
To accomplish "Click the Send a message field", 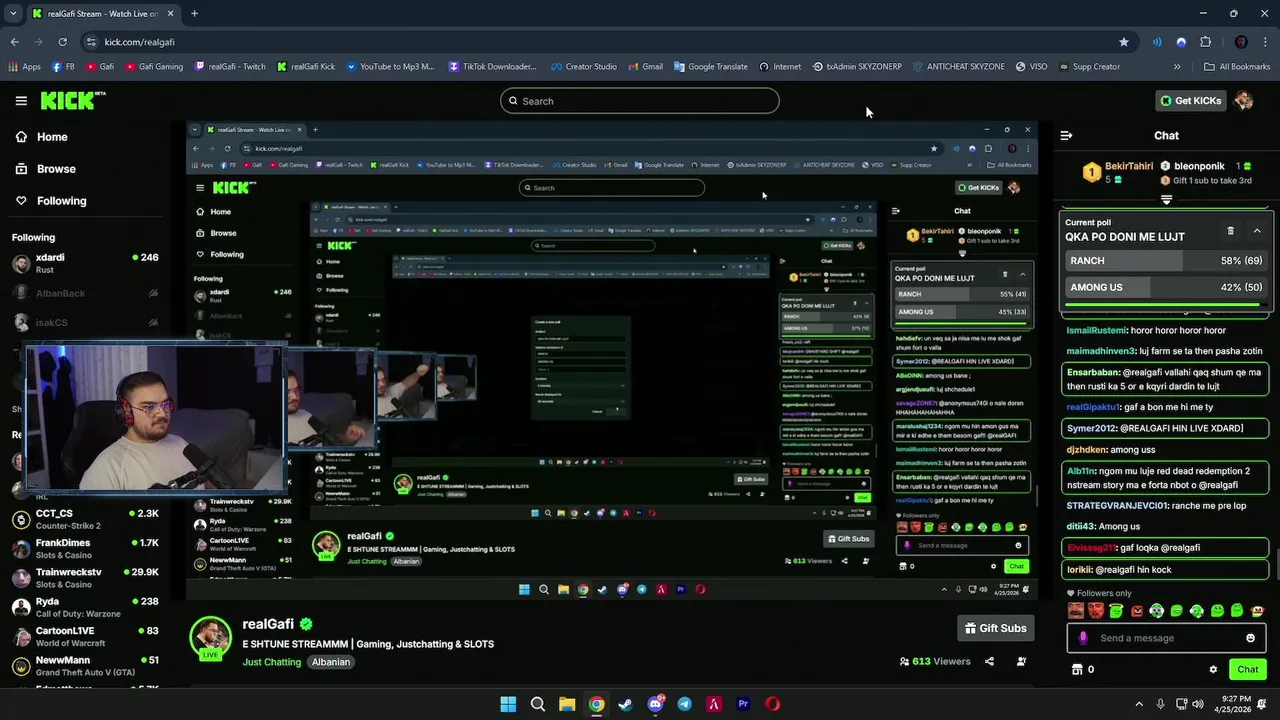I will [x=1165, y=639].
